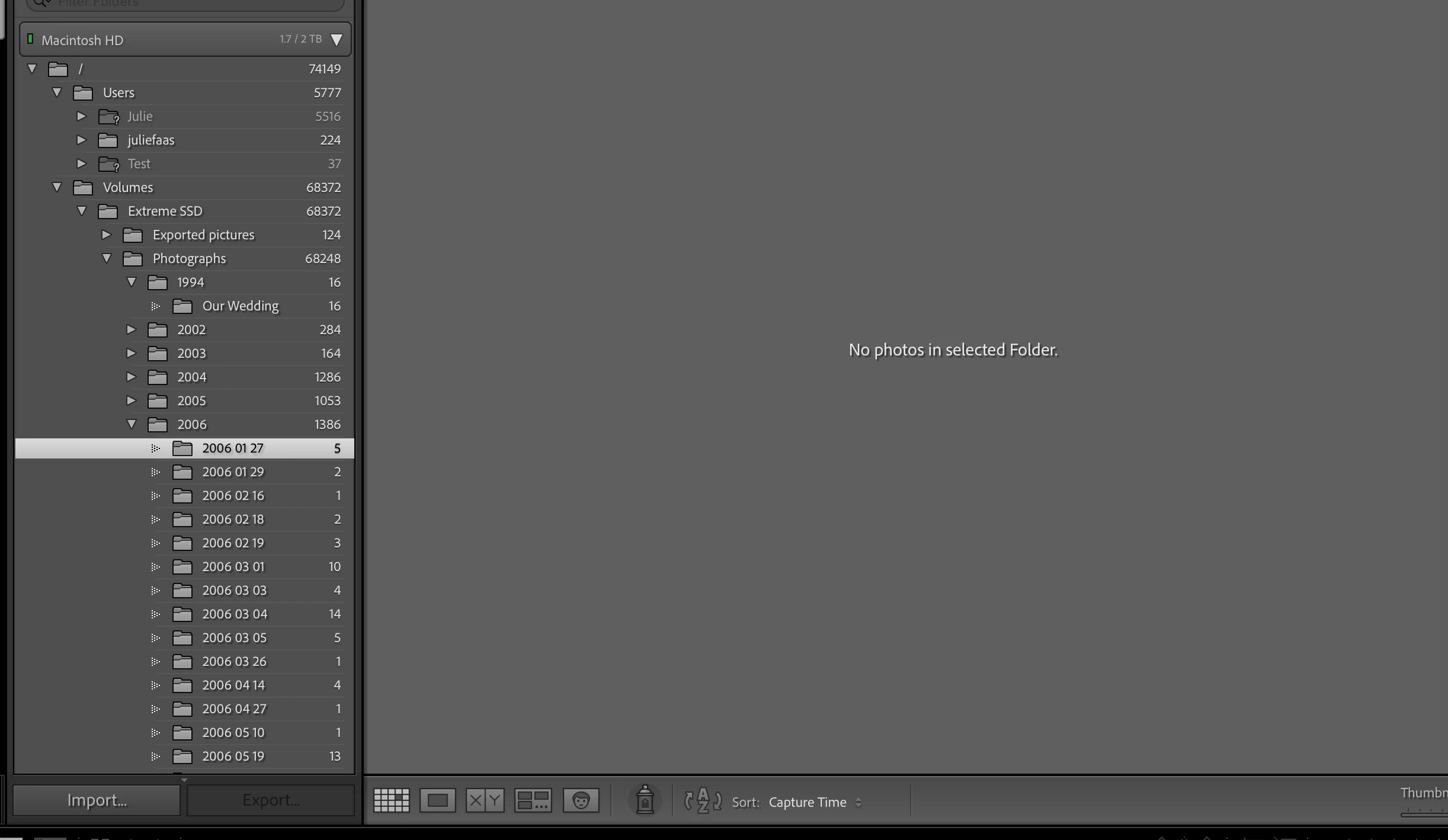Open Survey view

533,800
